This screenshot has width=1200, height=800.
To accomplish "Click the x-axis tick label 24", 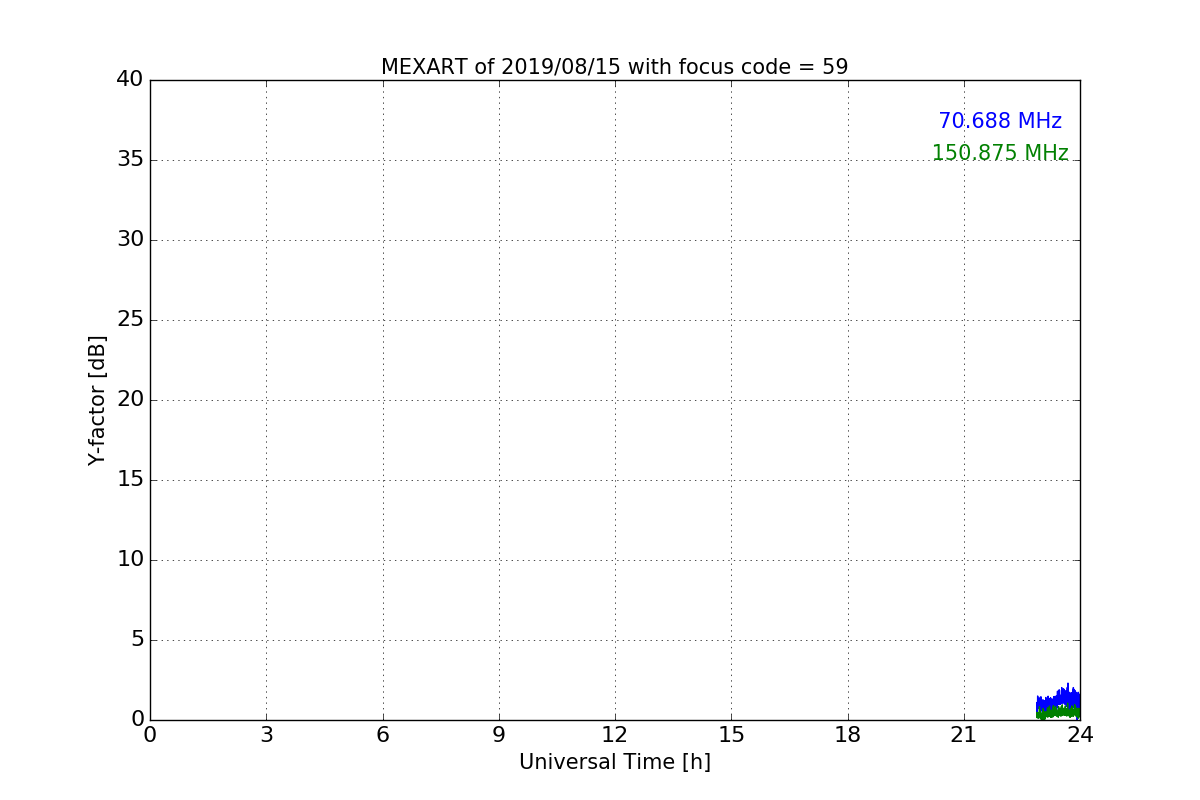I will point(1080,735).
